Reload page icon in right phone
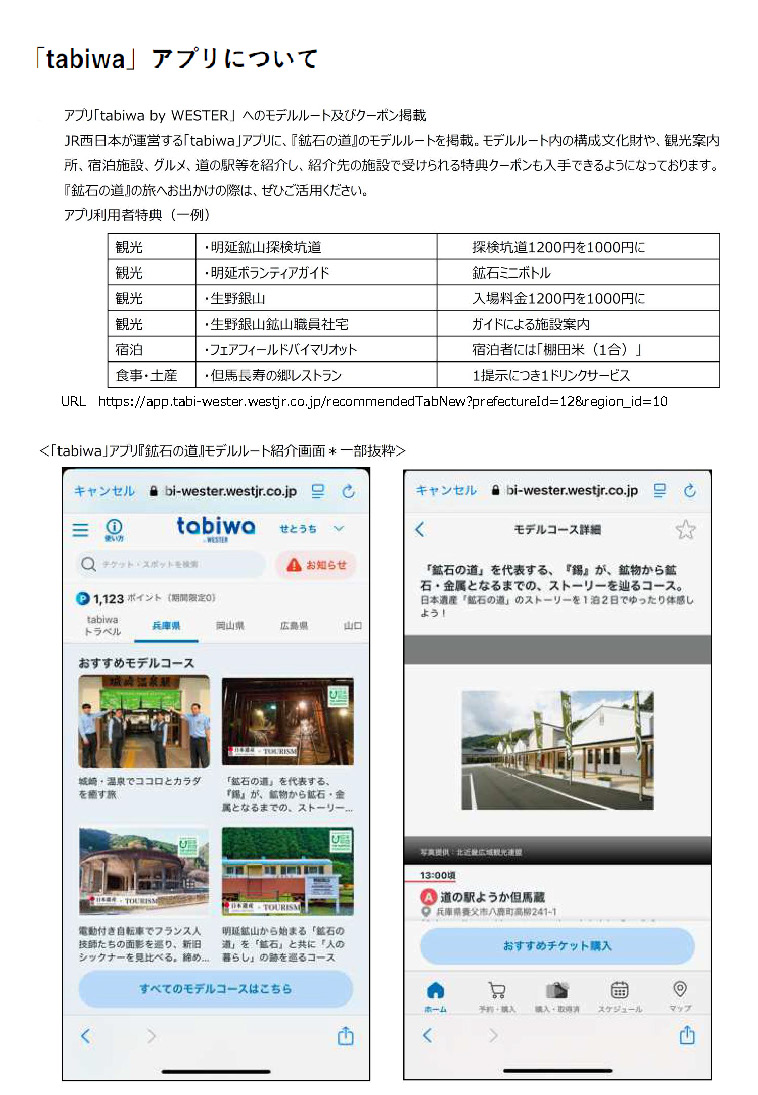This screenshot has width=758, height=1095. click(x=690, y=490)
